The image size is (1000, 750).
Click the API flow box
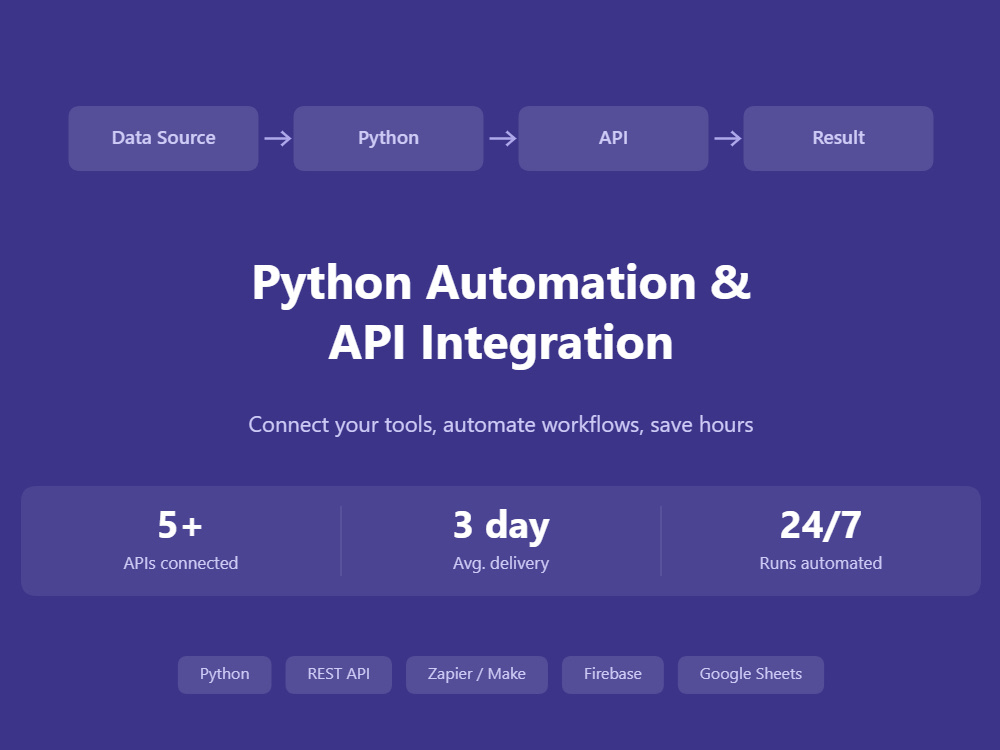pyautogui.click(x=614, y=138)
